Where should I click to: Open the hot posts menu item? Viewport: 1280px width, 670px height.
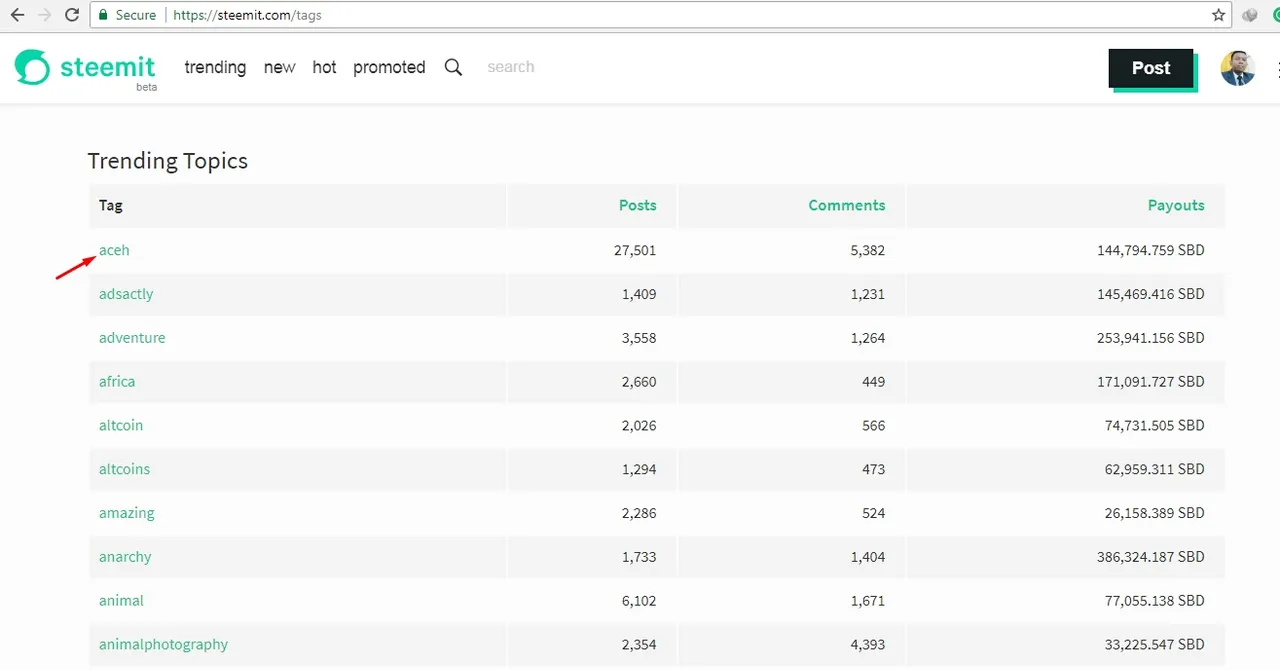pyautogui.click(x=324, y=67)
